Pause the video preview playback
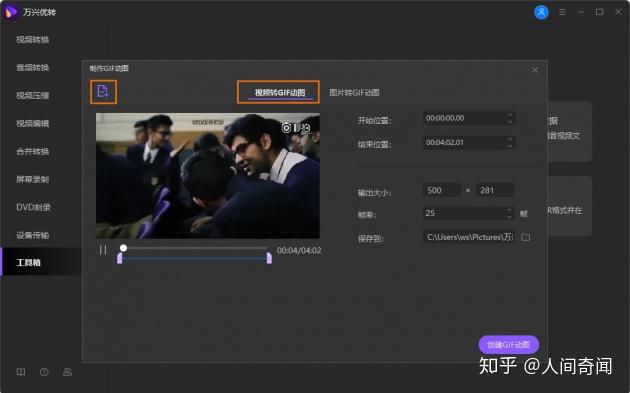The width and height of the screenshot is (630, 393). [103, 250]
